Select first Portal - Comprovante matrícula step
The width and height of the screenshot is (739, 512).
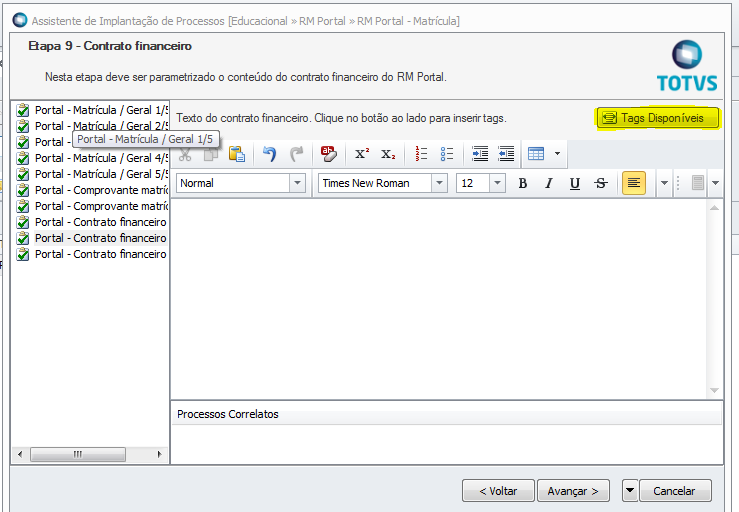click(101, 190)
